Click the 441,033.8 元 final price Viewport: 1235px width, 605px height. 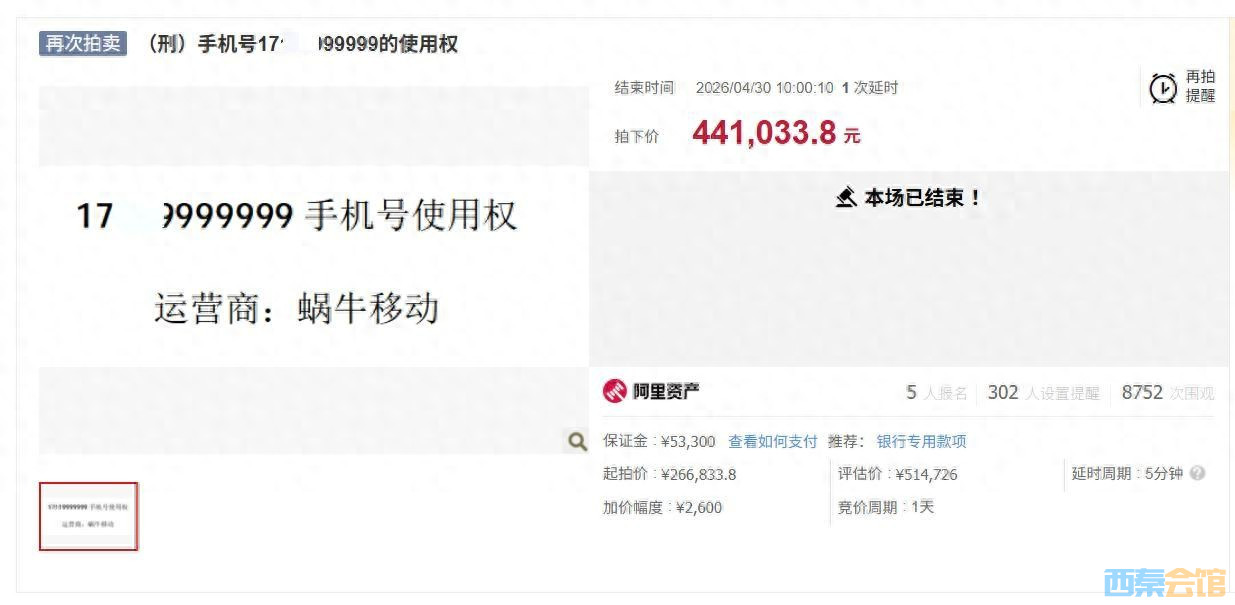click(x=776, y=133)
